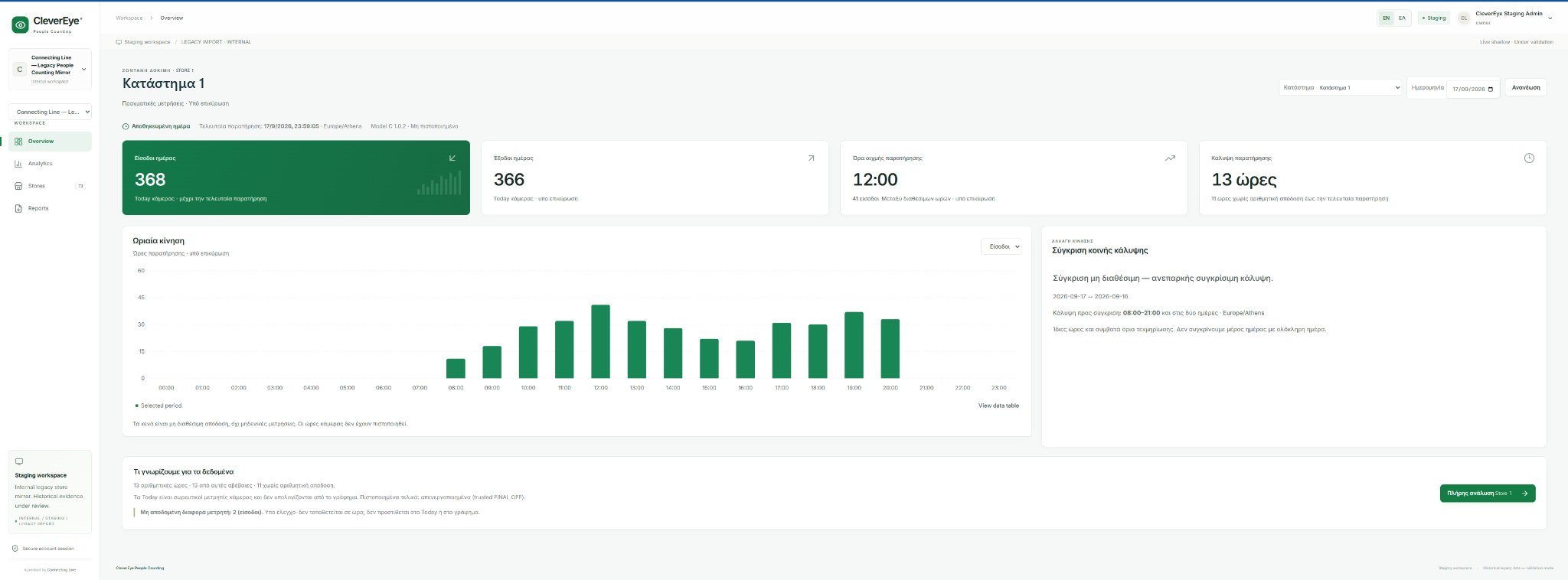Click the arrow icon on Είσοδοι ημέρας card

pyautogui.click(x=452, y=158)
